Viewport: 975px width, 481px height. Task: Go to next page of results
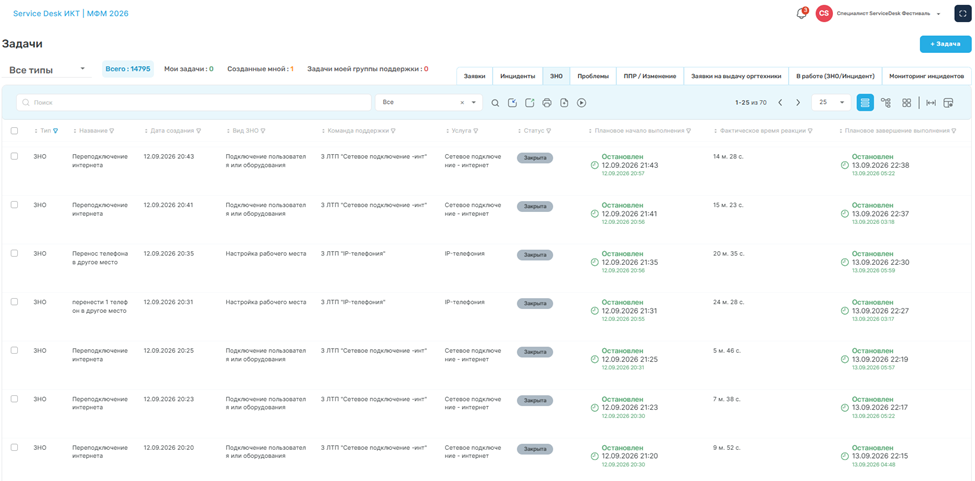click(798, 103)
